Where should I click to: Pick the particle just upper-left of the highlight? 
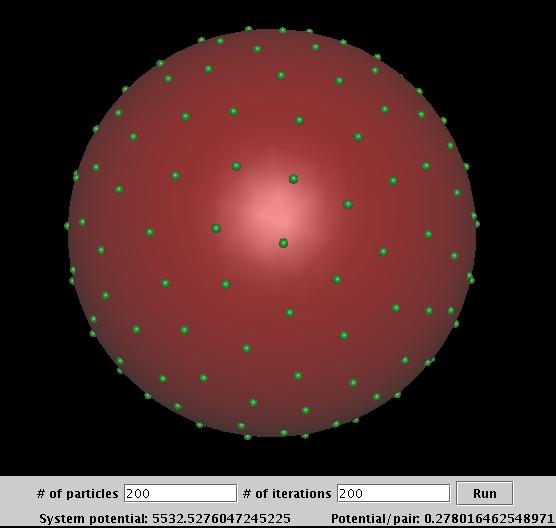pos(236,166)
